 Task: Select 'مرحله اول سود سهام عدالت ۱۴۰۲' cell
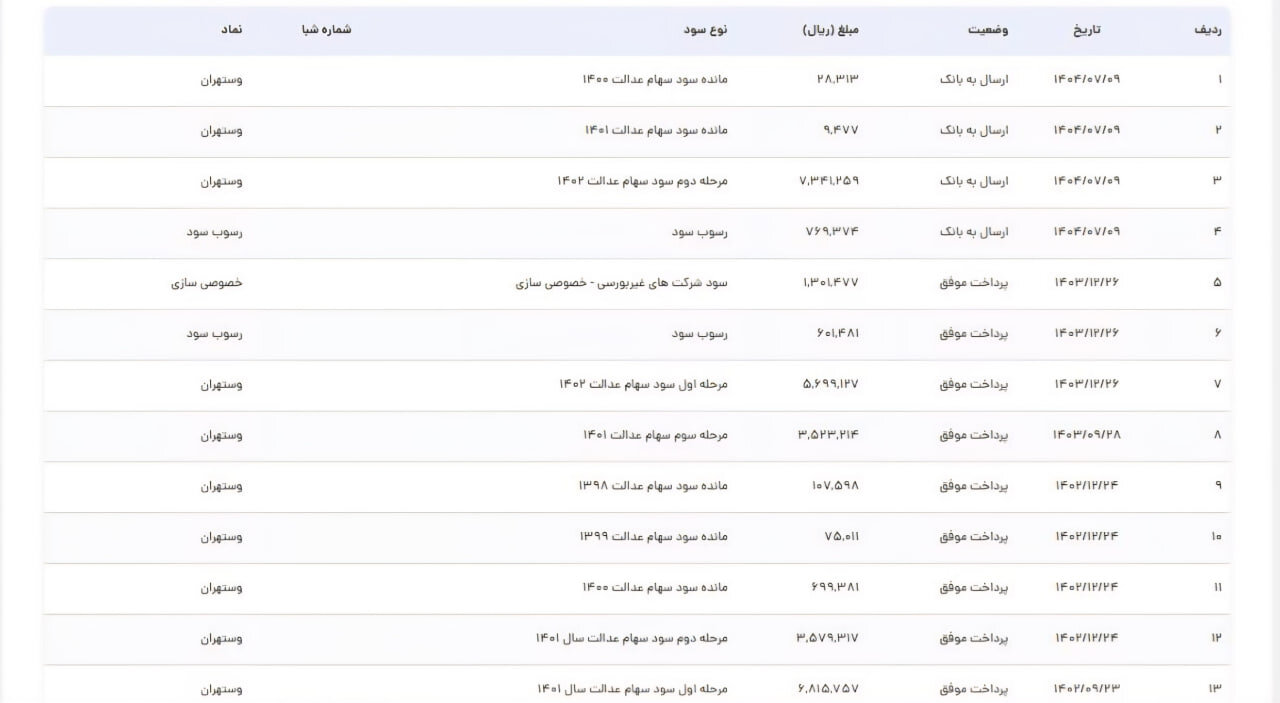[643, 385]
